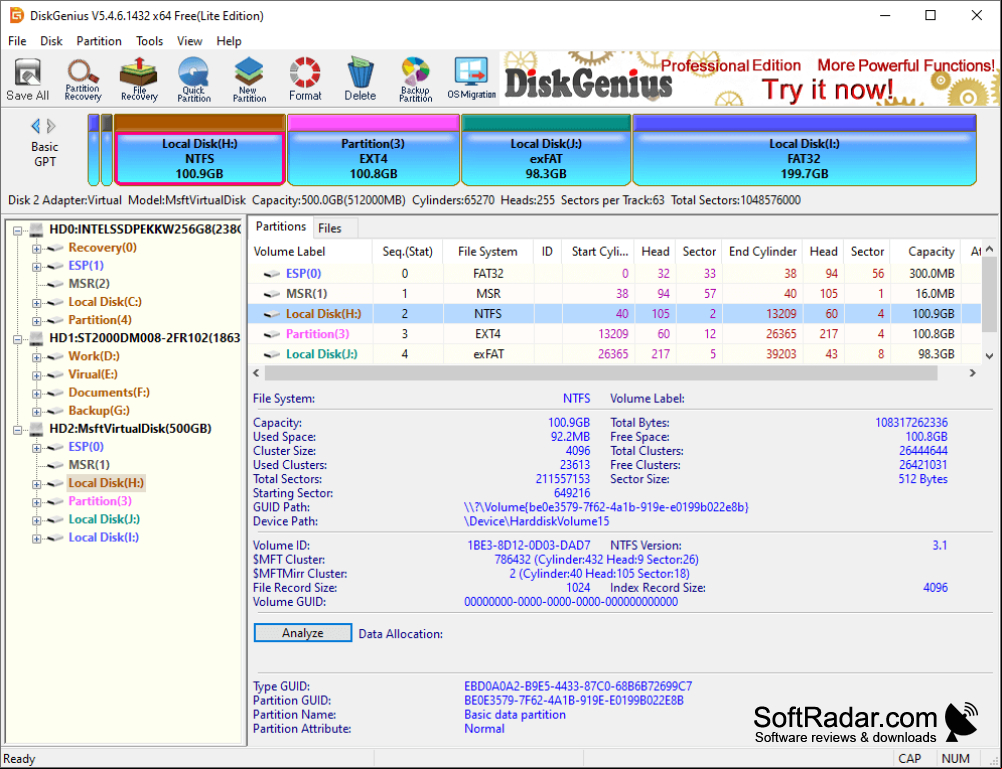Switch to the Partitions tab

281,227
